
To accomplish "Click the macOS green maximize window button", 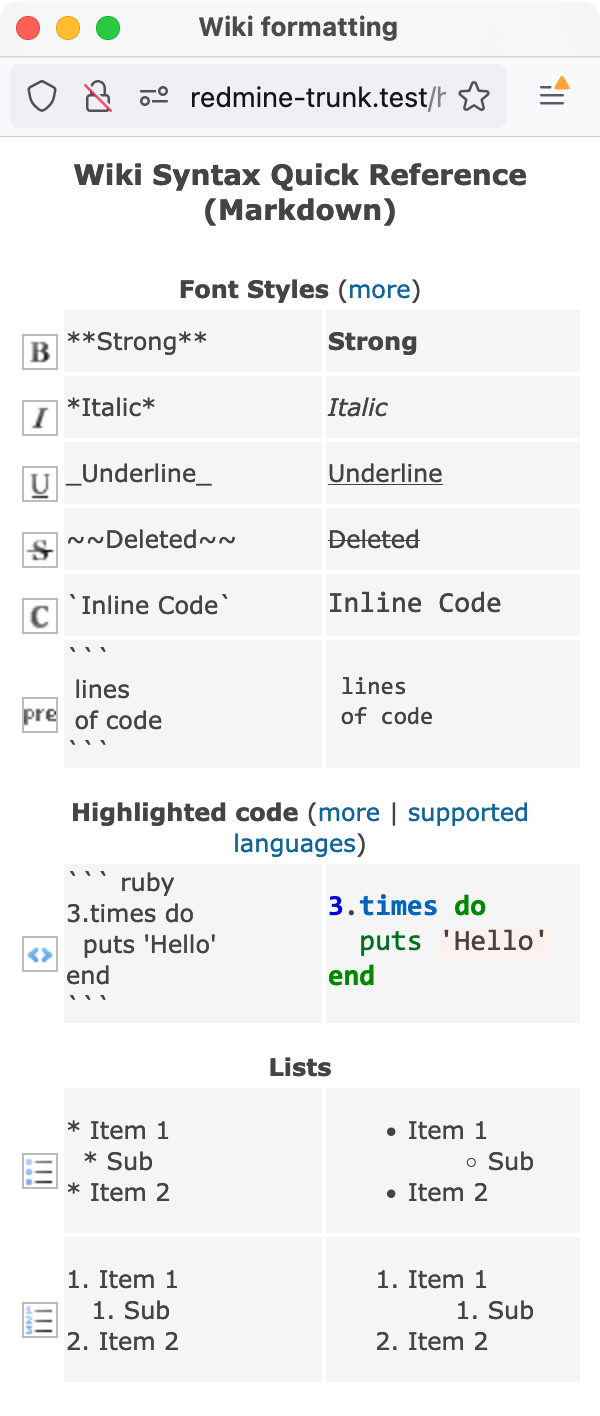I will click(108, 28).
